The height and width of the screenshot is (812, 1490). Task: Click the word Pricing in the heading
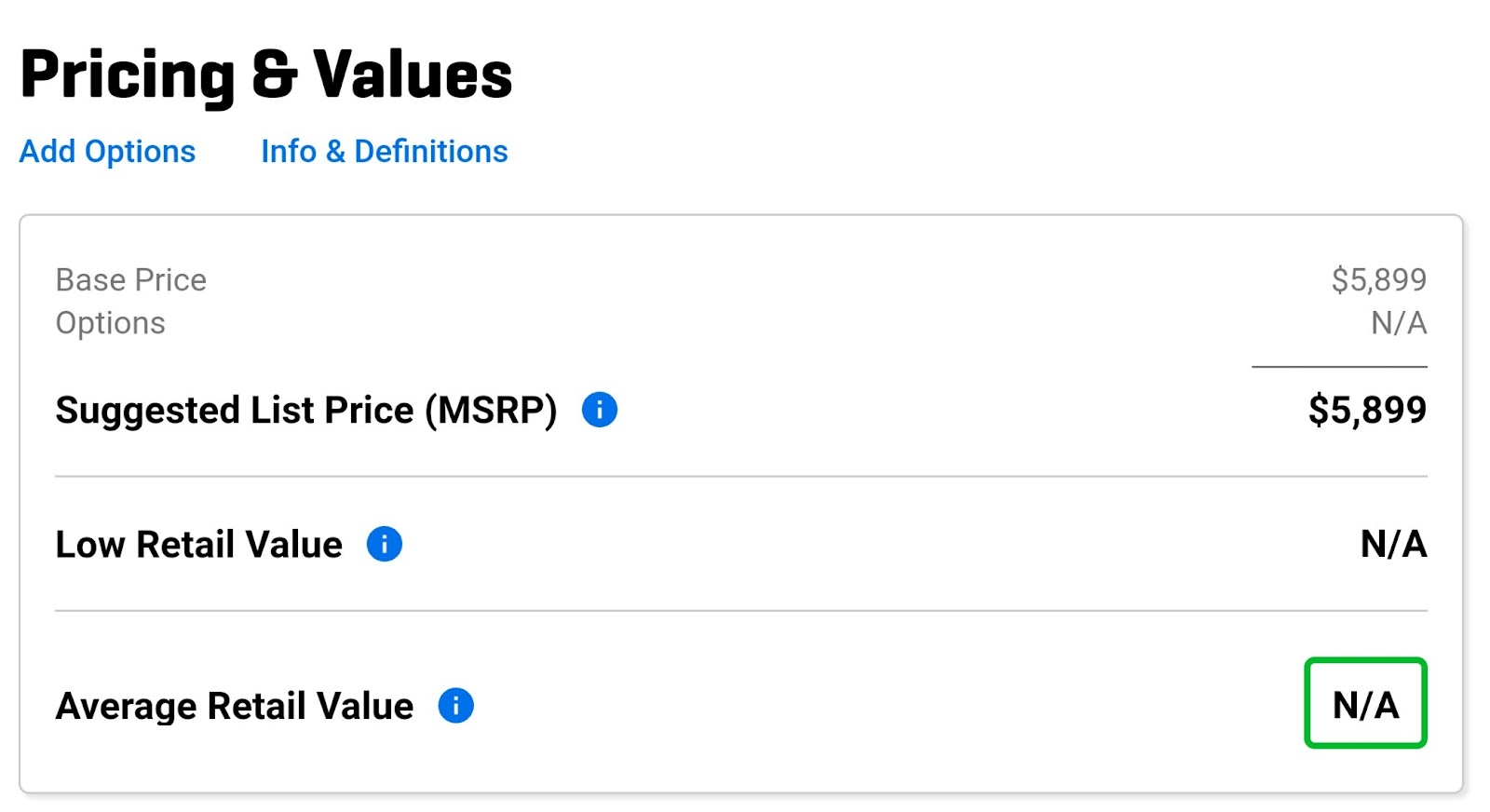(x=128, y=76)
